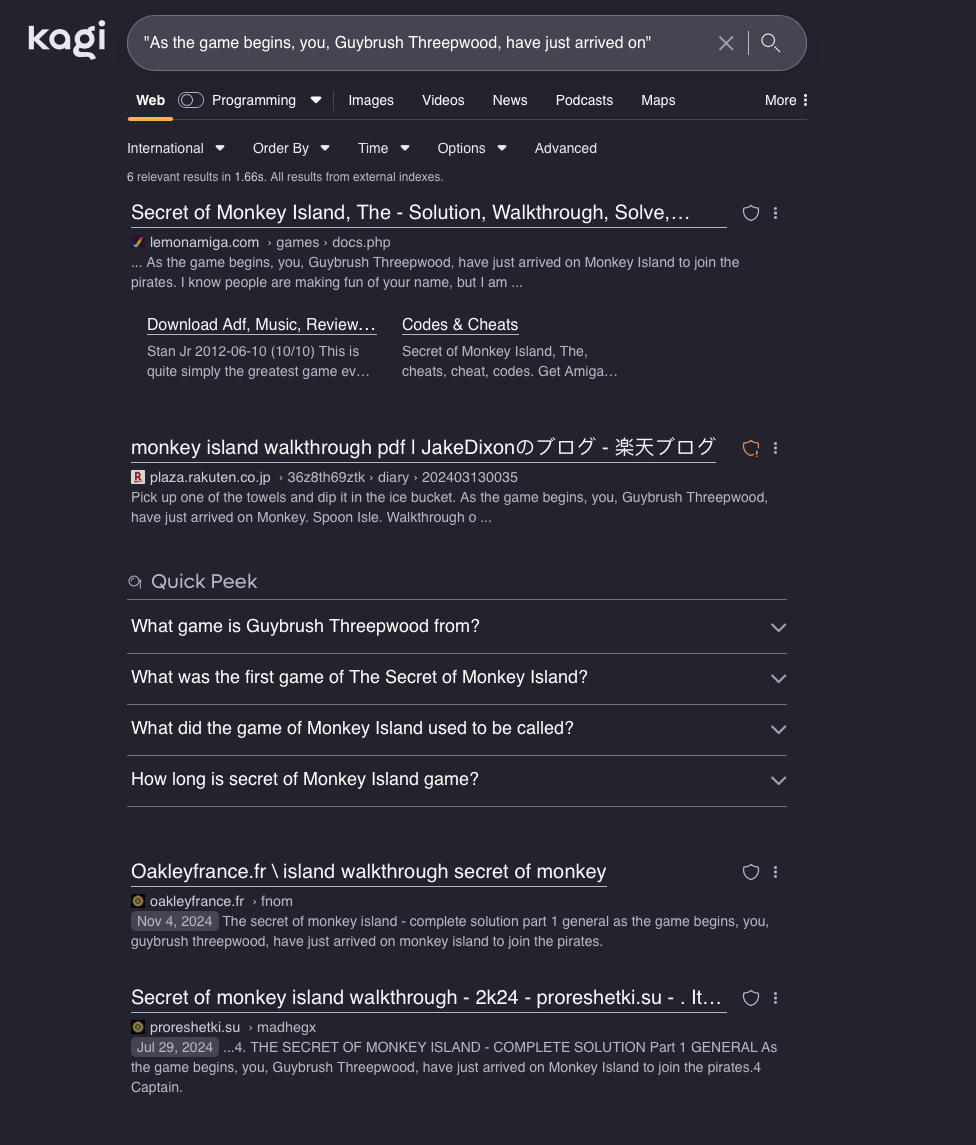Open three-dot menu for lemonamiga result

point(776,213)
